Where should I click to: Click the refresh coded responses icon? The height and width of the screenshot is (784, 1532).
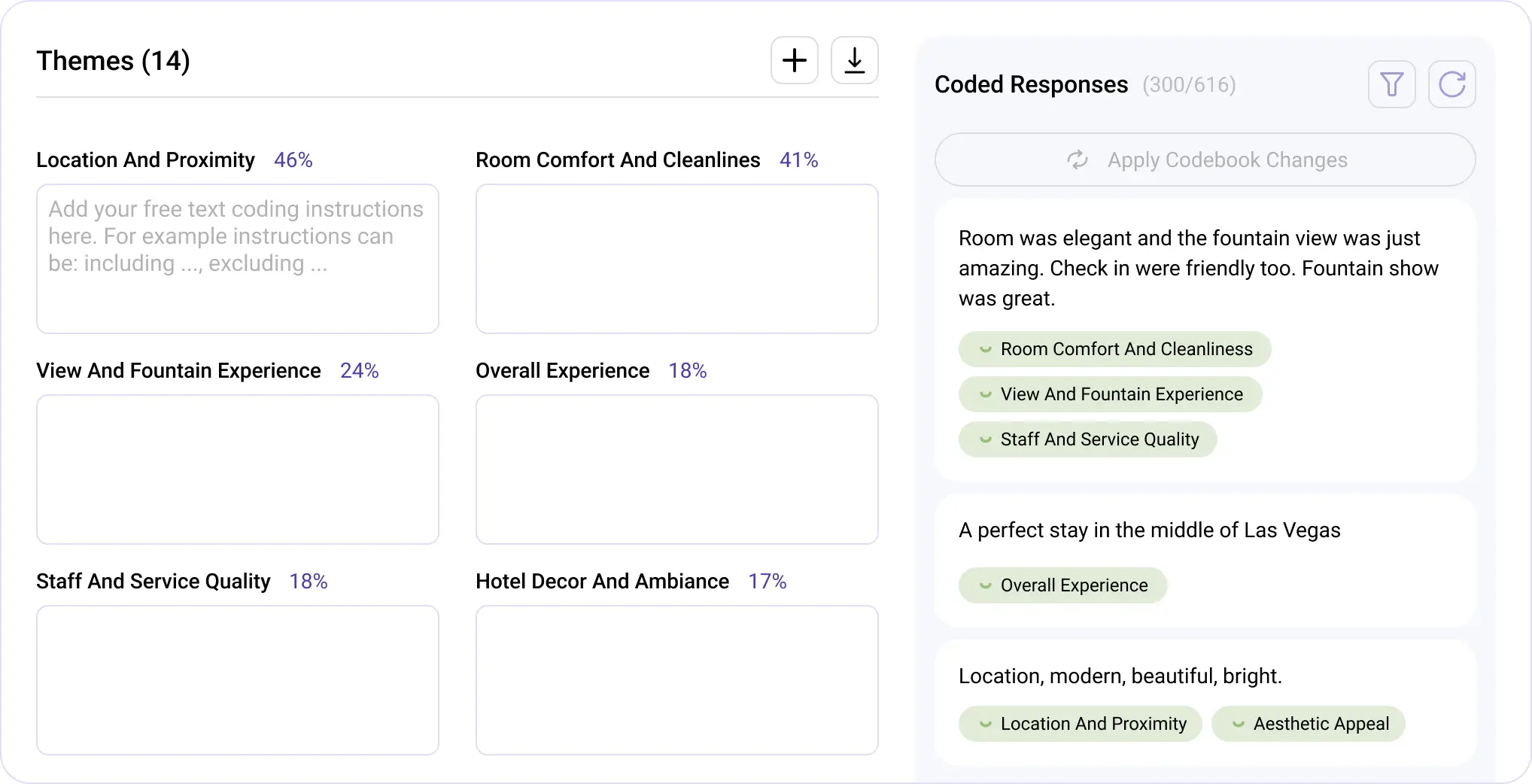coord(1451,84)
